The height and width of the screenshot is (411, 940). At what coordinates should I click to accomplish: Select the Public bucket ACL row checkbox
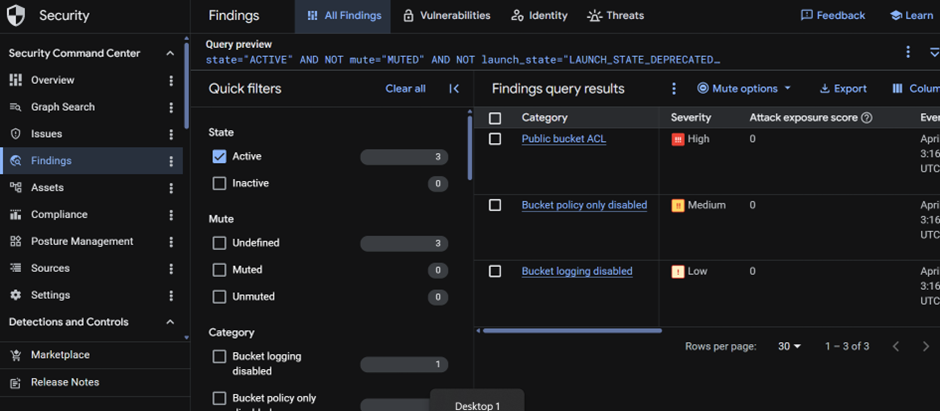[x=495, y=139]
